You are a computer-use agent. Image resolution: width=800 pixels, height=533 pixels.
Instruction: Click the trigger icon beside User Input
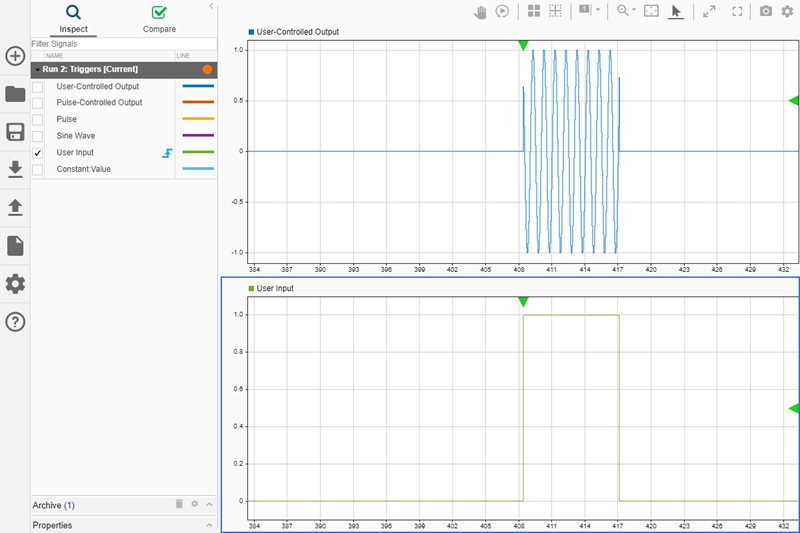tap(167, 153)
